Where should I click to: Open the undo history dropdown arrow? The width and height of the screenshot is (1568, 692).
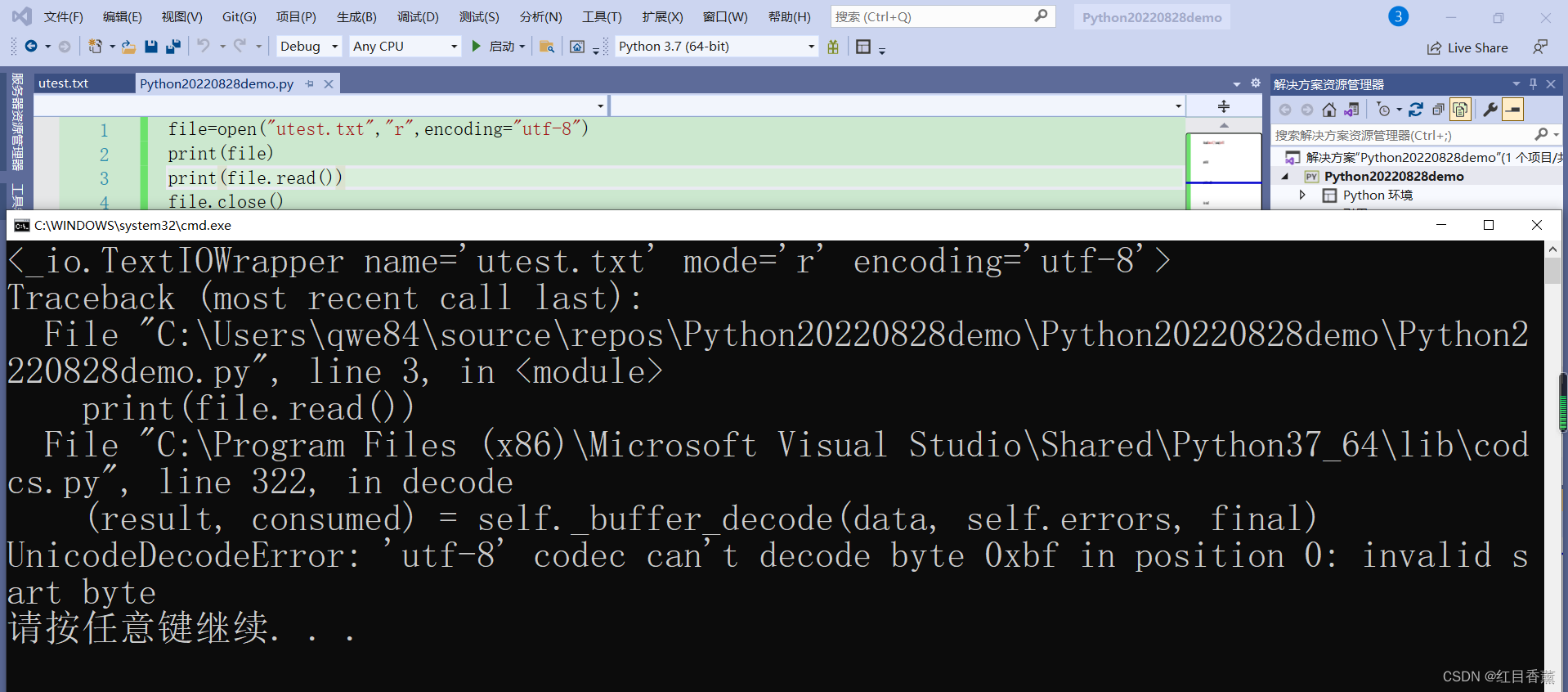222,47
